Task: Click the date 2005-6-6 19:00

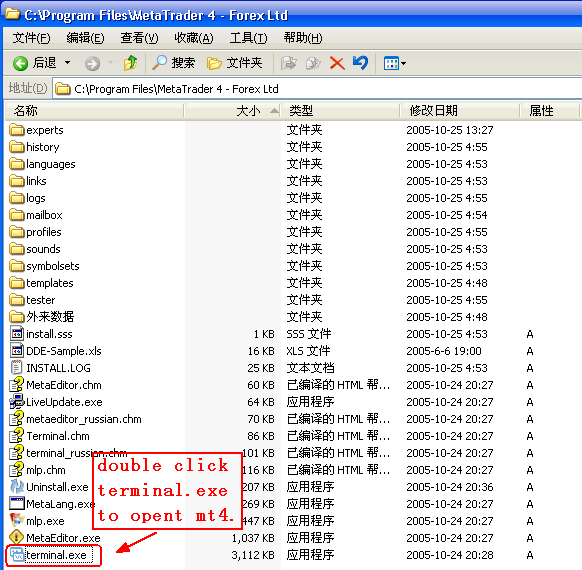Action: click(444, 351)
